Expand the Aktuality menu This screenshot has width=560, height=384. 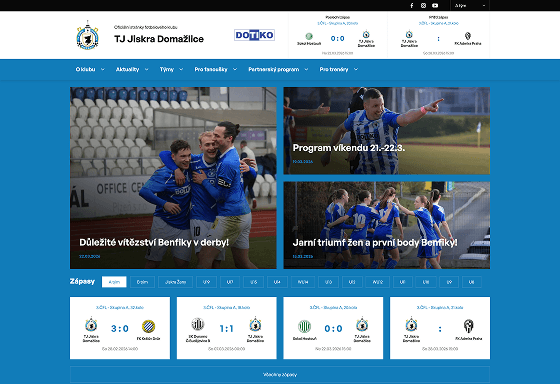coord(132,69)
